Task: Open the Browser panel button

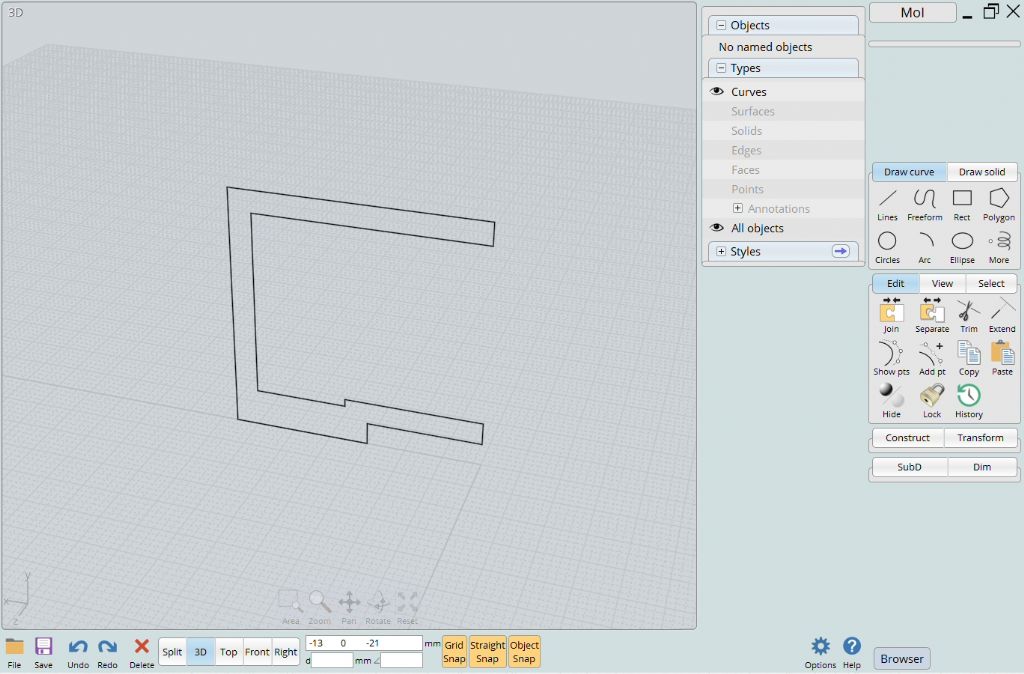Action: tap(902, 659)
